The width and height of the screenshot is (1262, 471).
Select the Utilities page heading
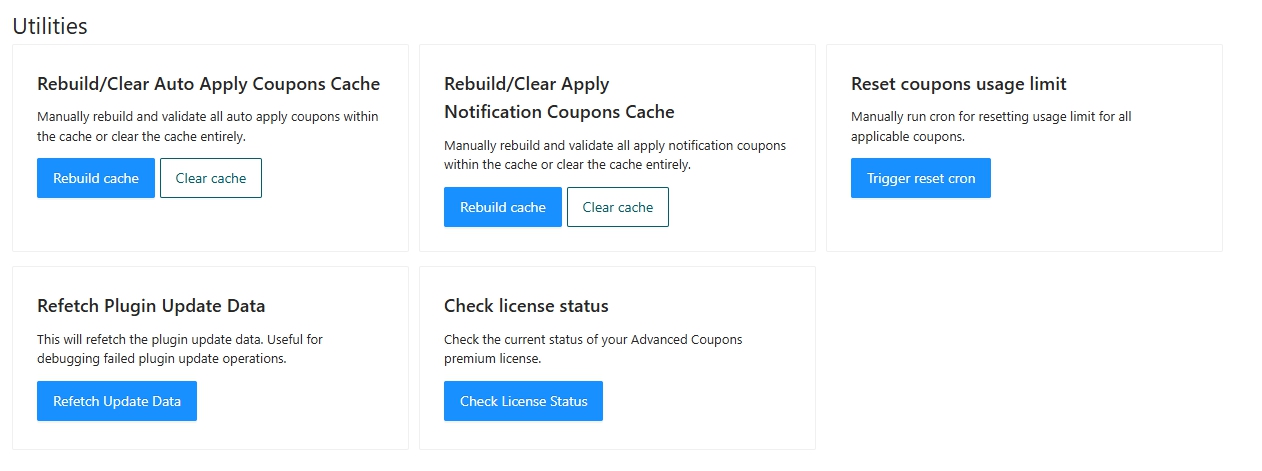click(x=50, y=26)
